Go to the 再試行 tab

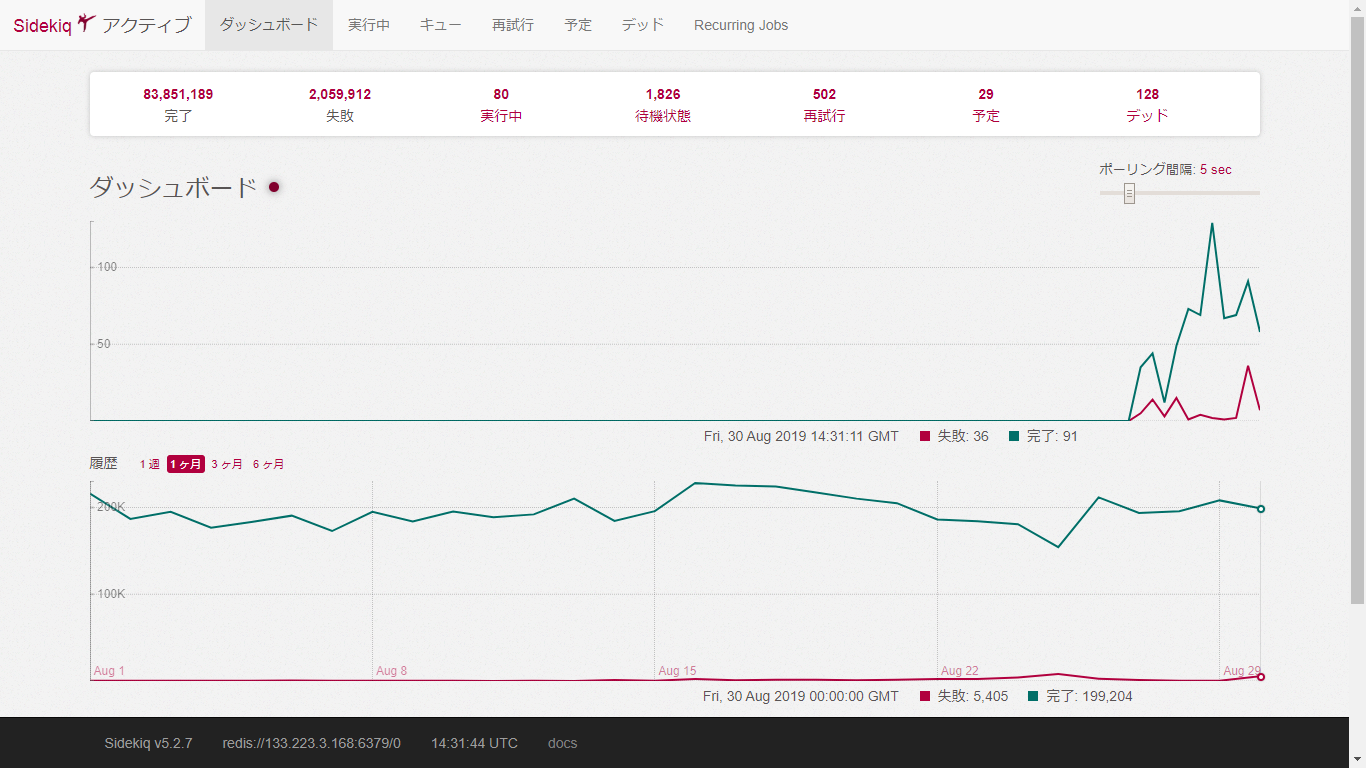coord(513,25)
